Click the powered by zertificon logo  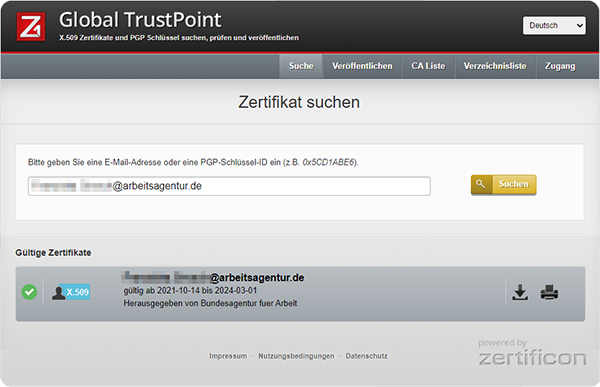(532, 353)
